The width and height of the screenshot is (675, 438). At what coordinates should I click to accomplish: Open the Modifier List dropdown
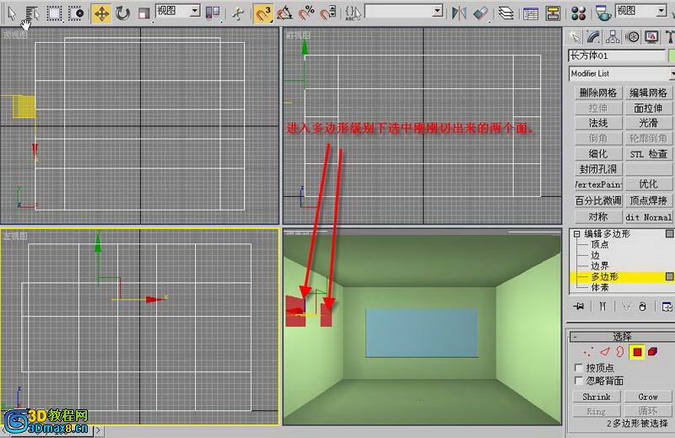(622, 74)
